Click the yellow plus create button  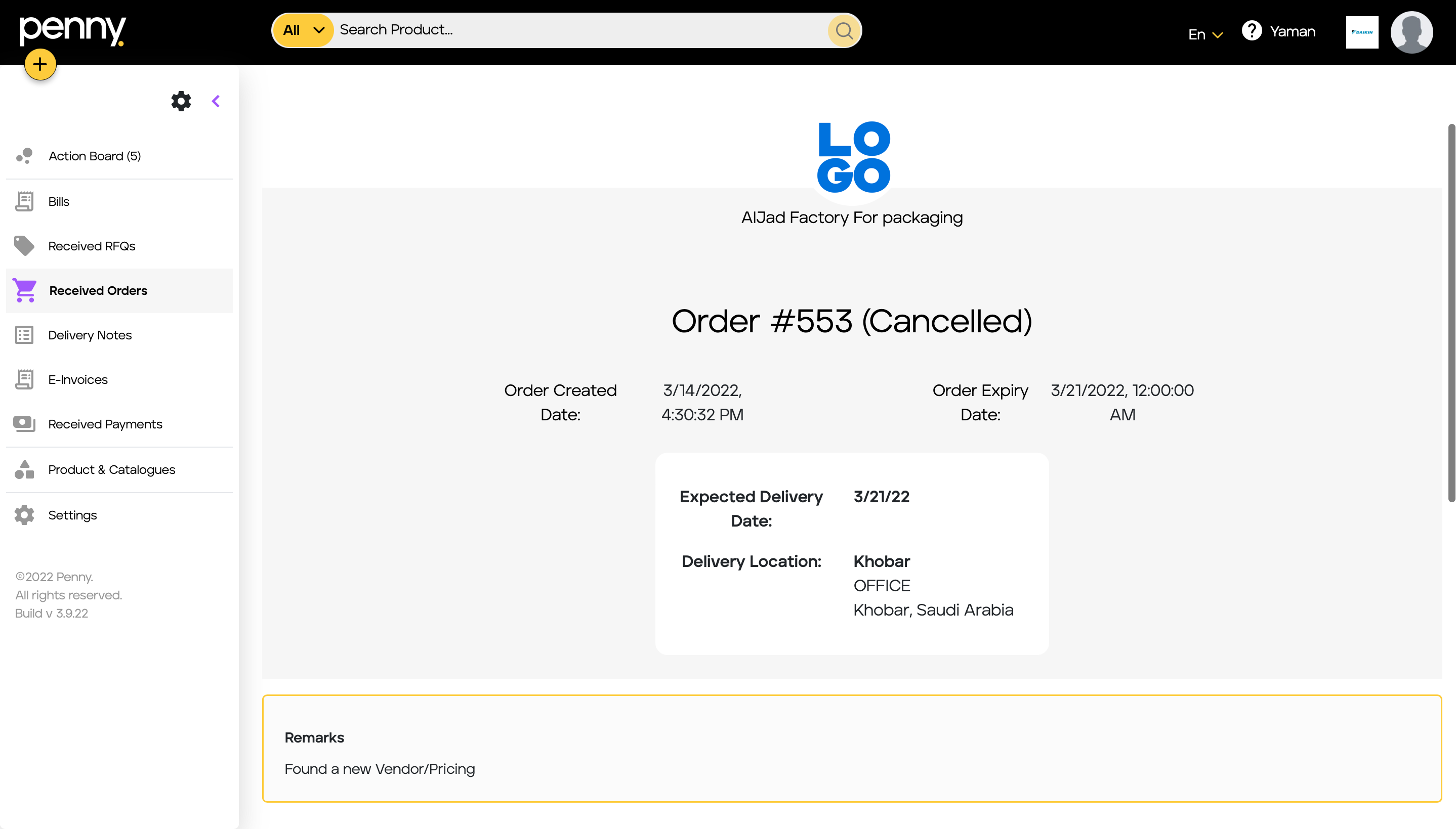(x=40, y=64)
